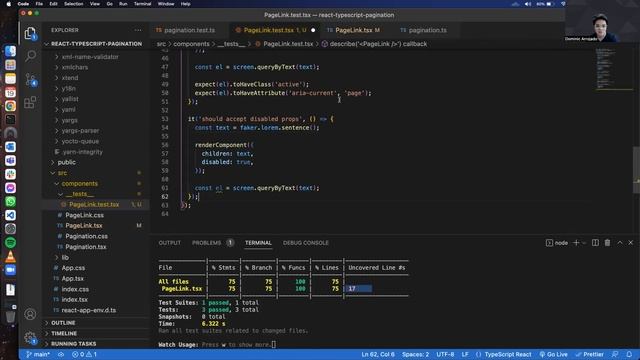Expand the RUNNING TASKS section
Image resolution: width=640 pixels, height=360 pixels.
[96, 344]
